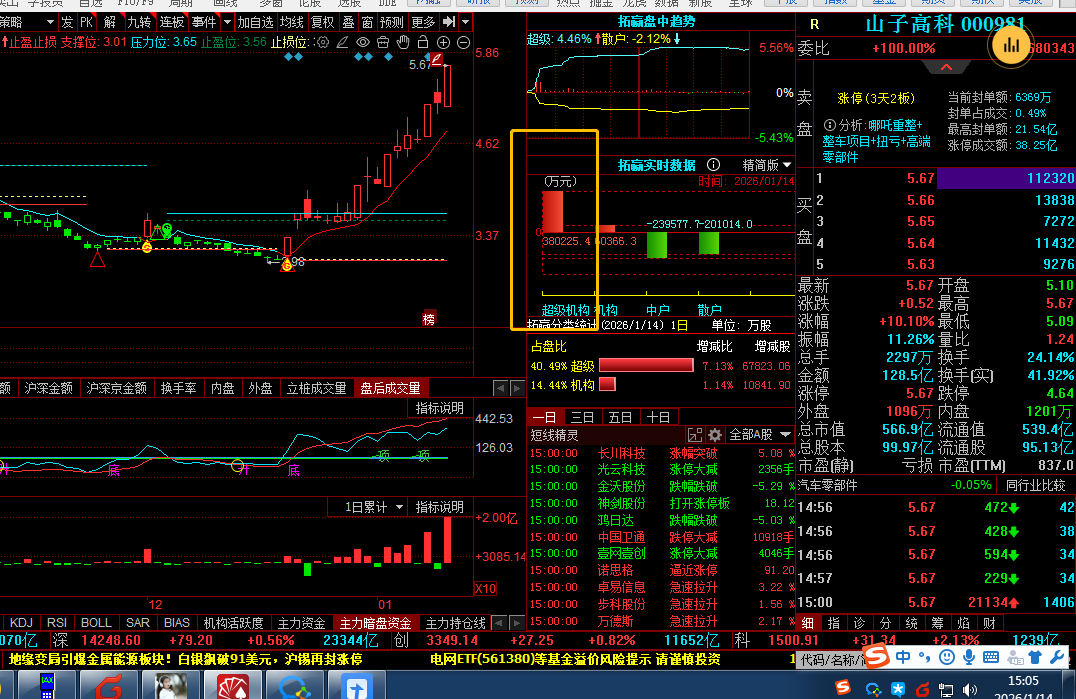The image size is (1076, 699).
Task: Select the pen drawing tool
Action: click(342, 43)
